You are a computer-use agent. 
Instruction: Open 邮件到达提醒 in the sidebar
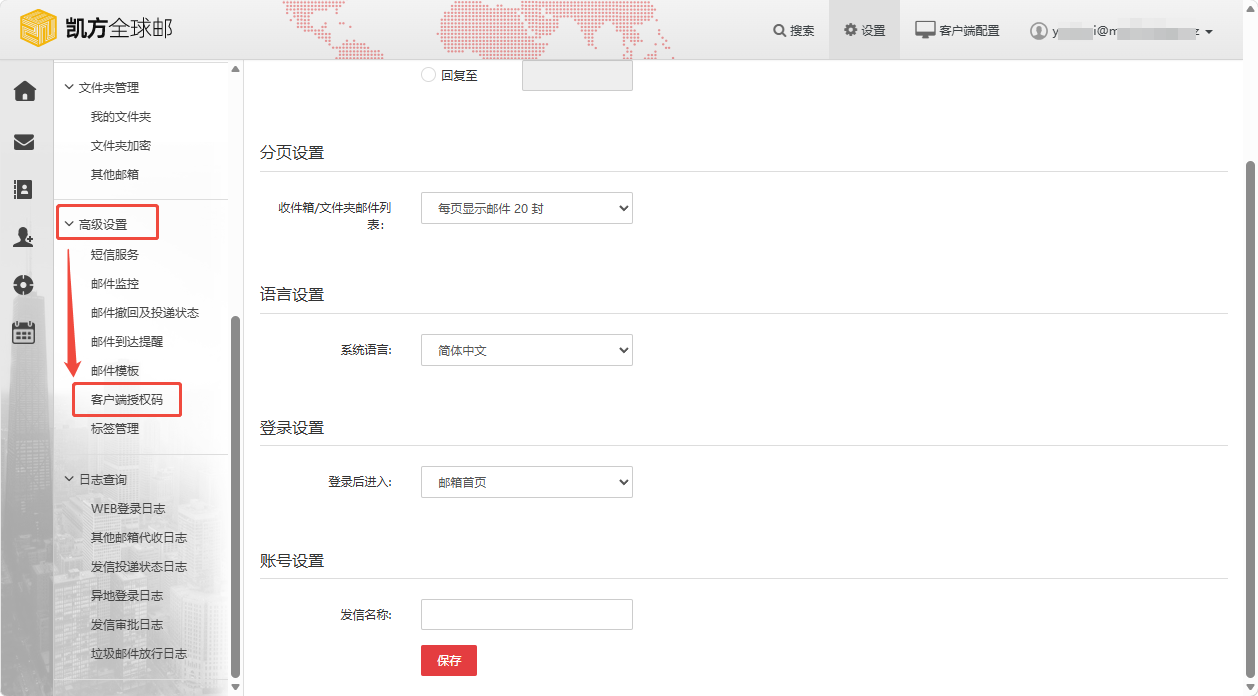(x=127, y=342)
